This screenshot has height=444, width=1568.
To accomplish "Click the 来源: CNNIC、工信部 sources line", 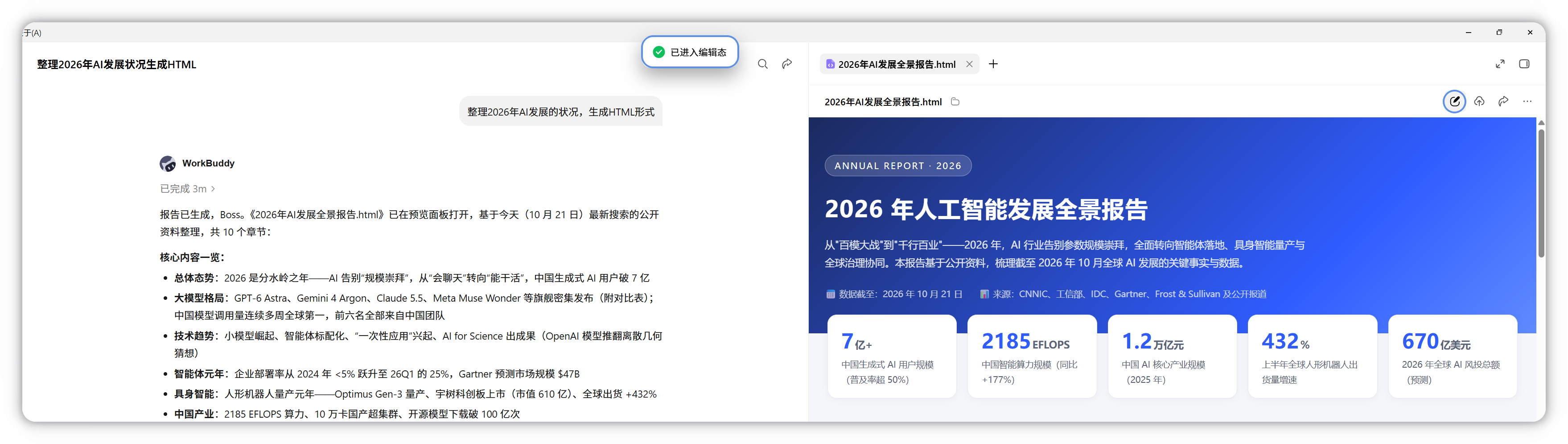I will pyautogui.click(x=1123, y=294).
